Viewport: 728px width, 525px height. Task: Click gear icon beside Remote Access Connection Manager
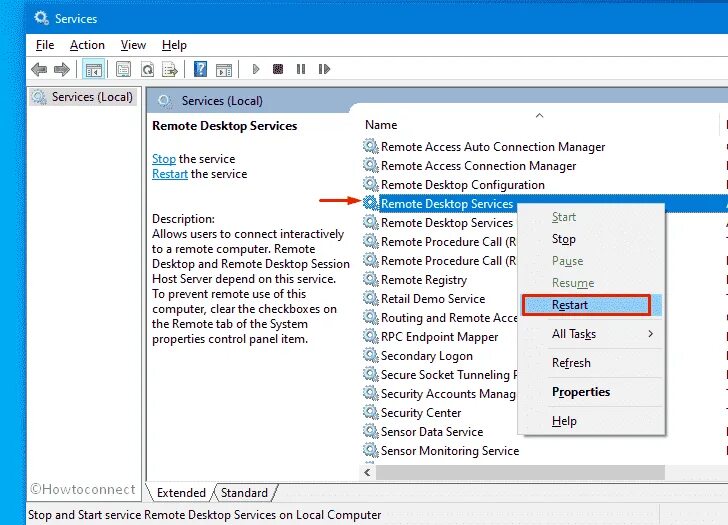click(x=370, y=165)
